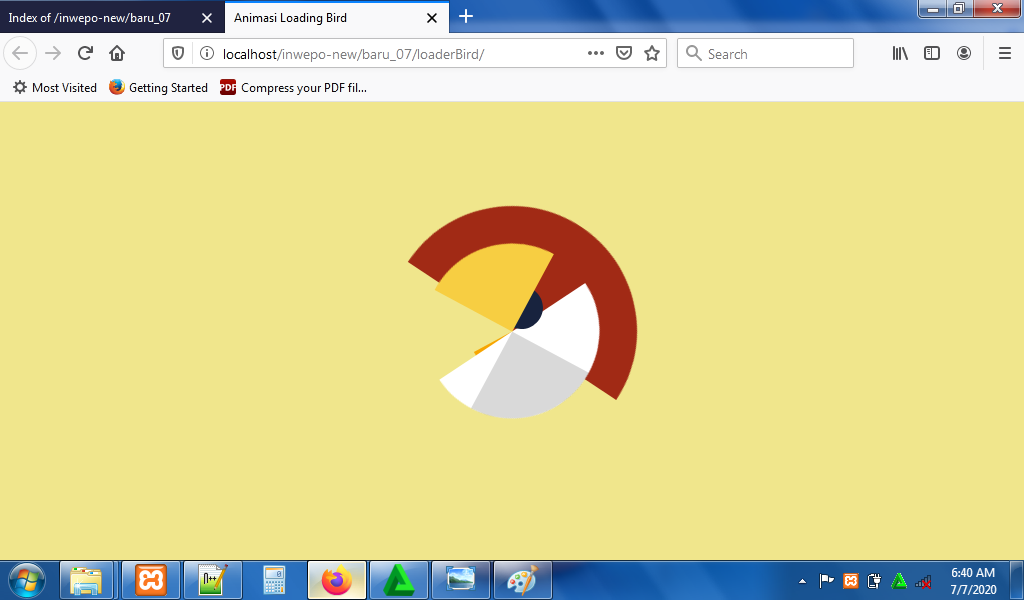Close the Animasi Loading Bird tab
This screenshot has width=1024, height=600.
tap(432, 18)
